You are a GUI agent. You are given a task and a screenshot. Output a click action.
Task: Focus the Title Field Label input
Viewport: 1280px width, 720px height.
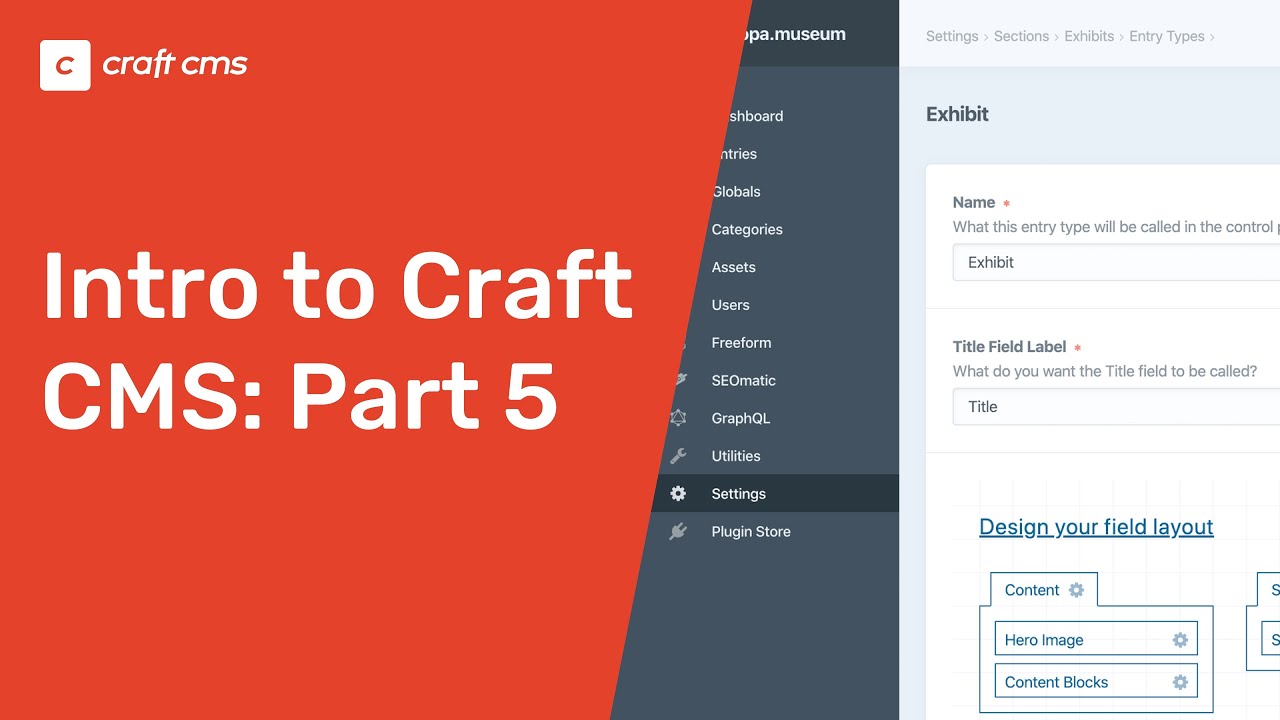pyautogui.click(x=1116, y=406)
